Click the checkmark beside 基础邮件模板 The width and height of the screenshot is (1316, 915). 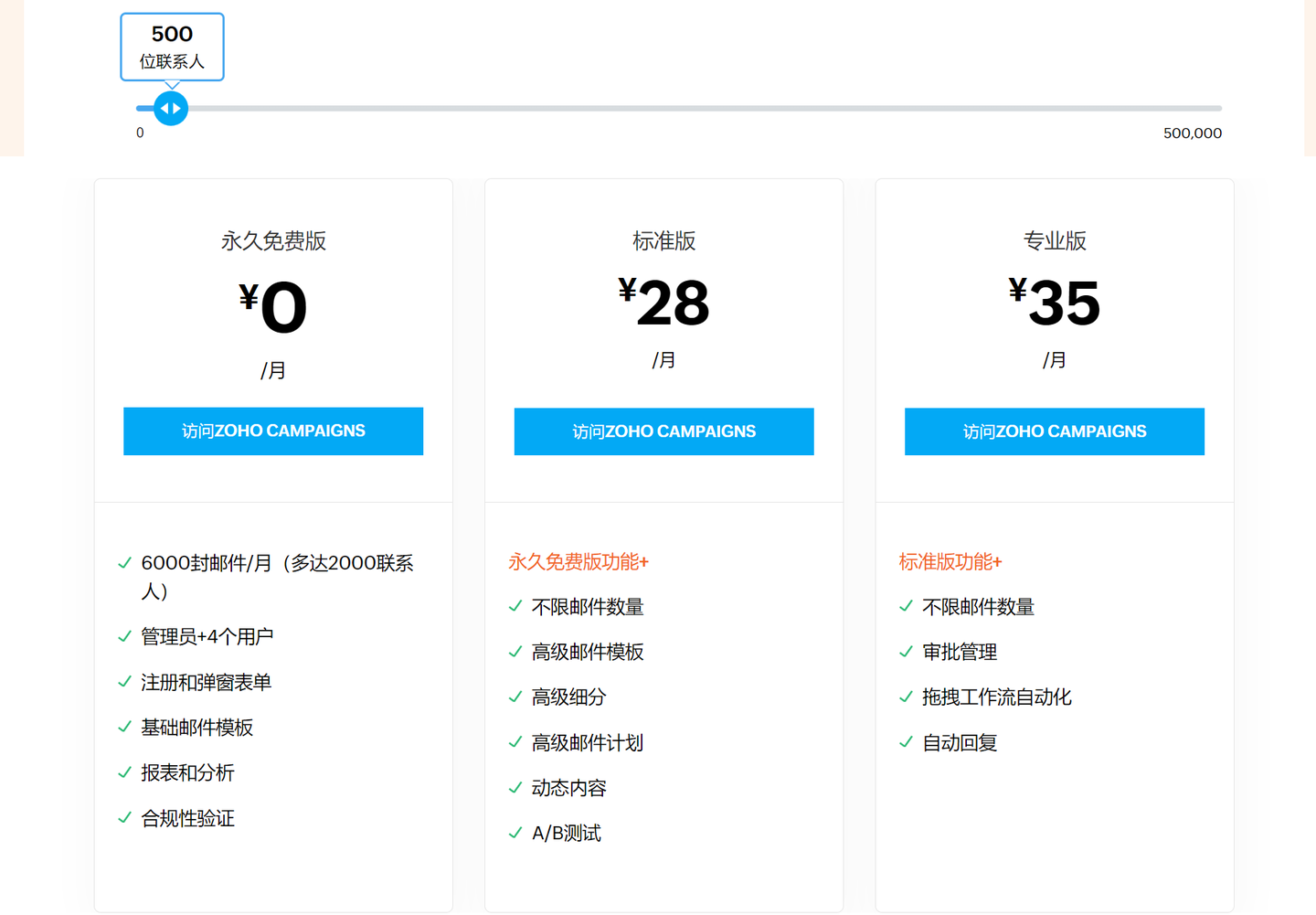[x=125, y=727]
